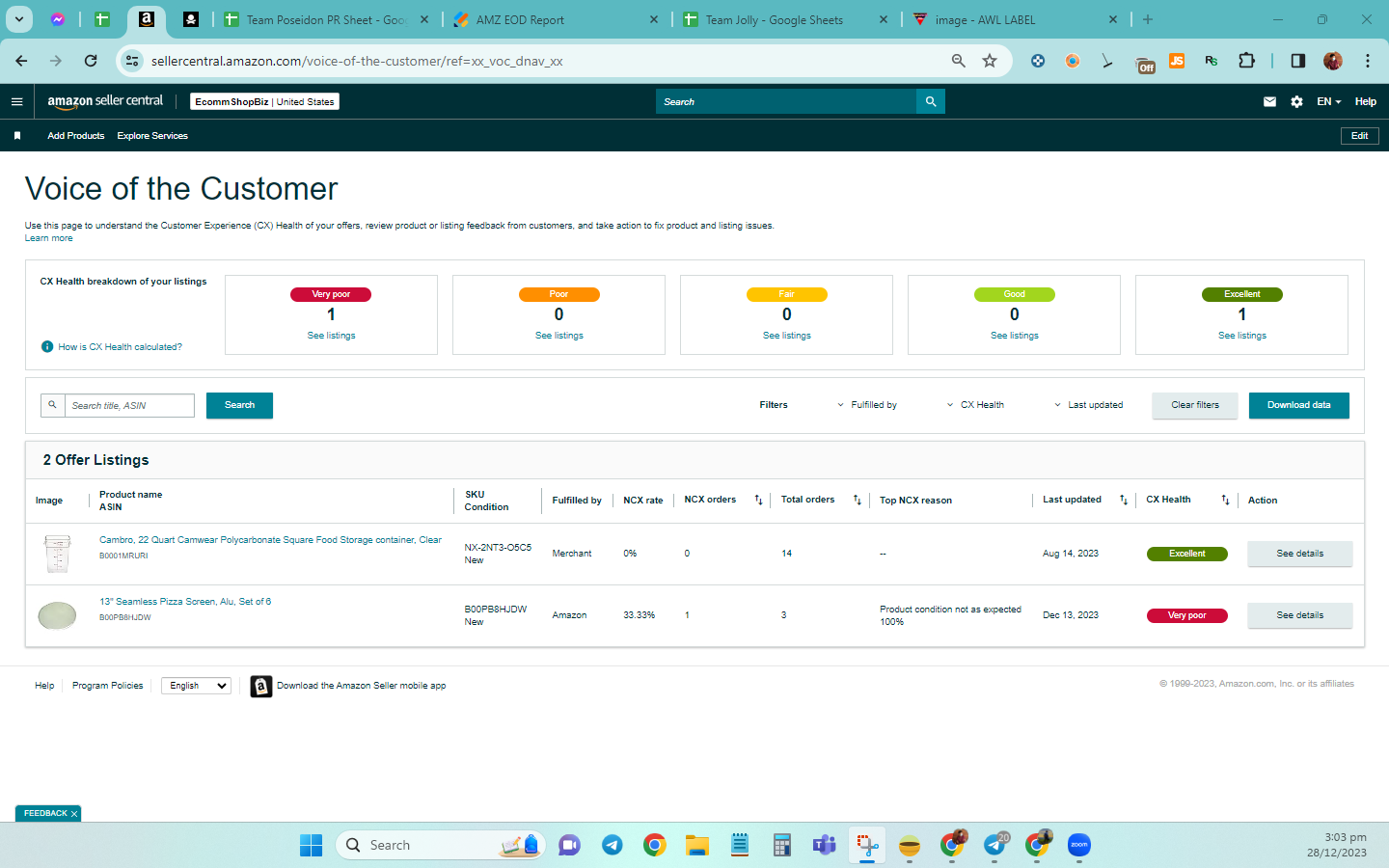See listings under the Excellent card
Image resolution: width=1389 pixels, height=868 pixels.
click(1242, 336)
